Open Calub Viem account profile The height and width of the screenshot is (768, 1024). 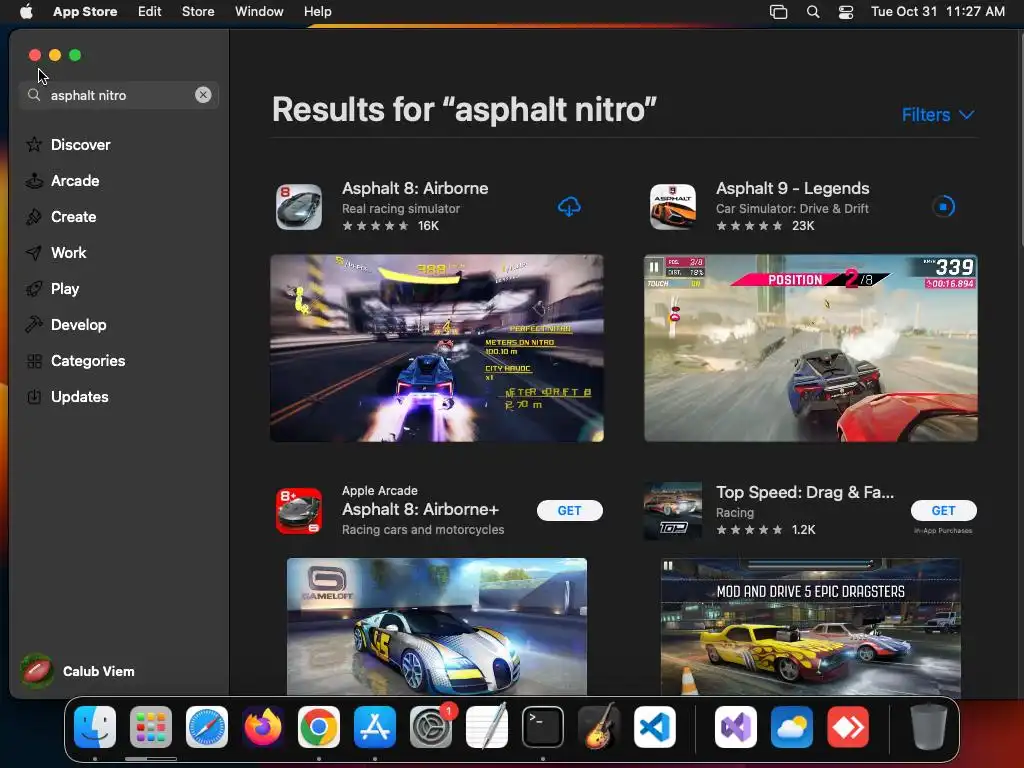[77, 671]
